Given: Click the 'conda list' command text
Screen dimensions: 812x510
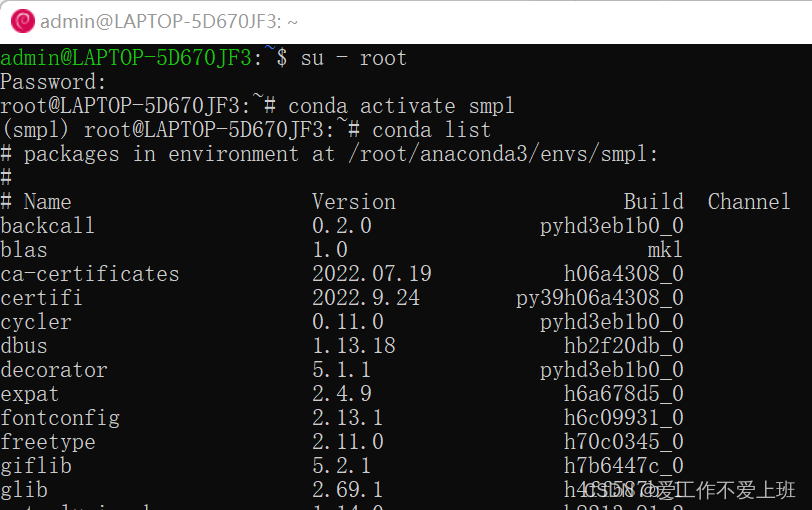Looking at the screenshot, I should tap(431, 130).
